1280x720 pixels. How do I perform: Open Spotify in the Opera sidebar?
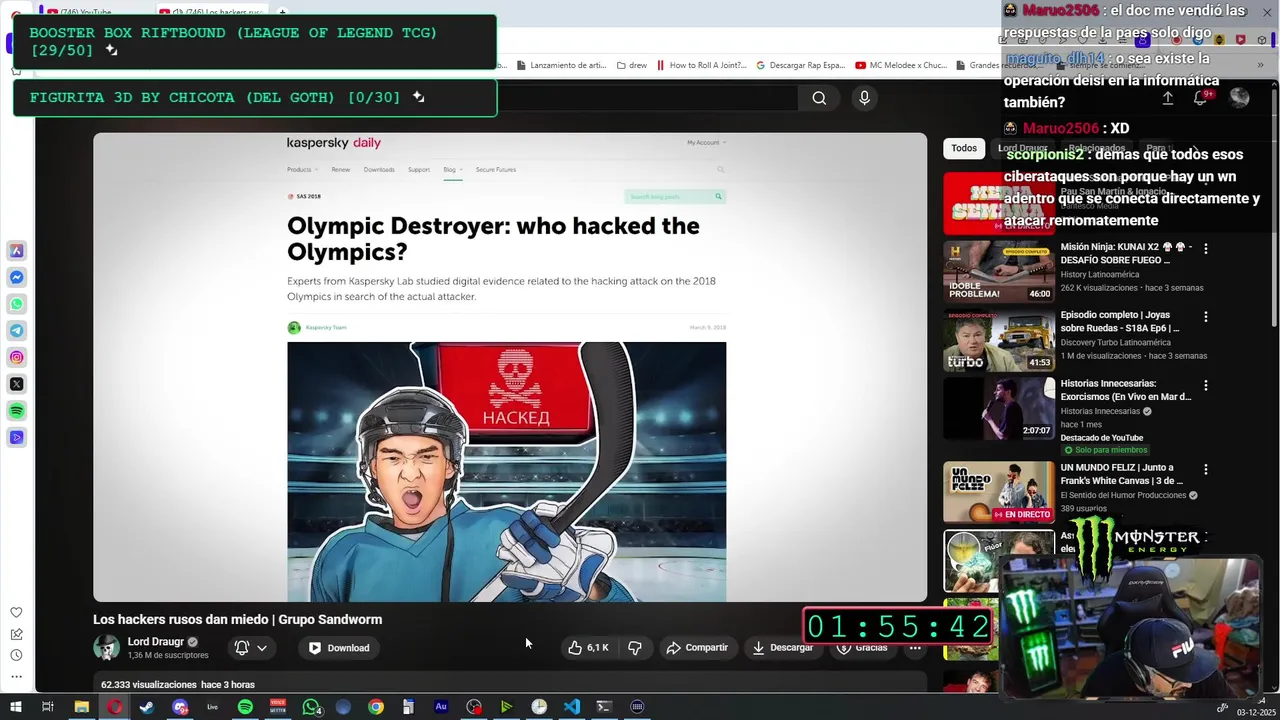[17, 411]
